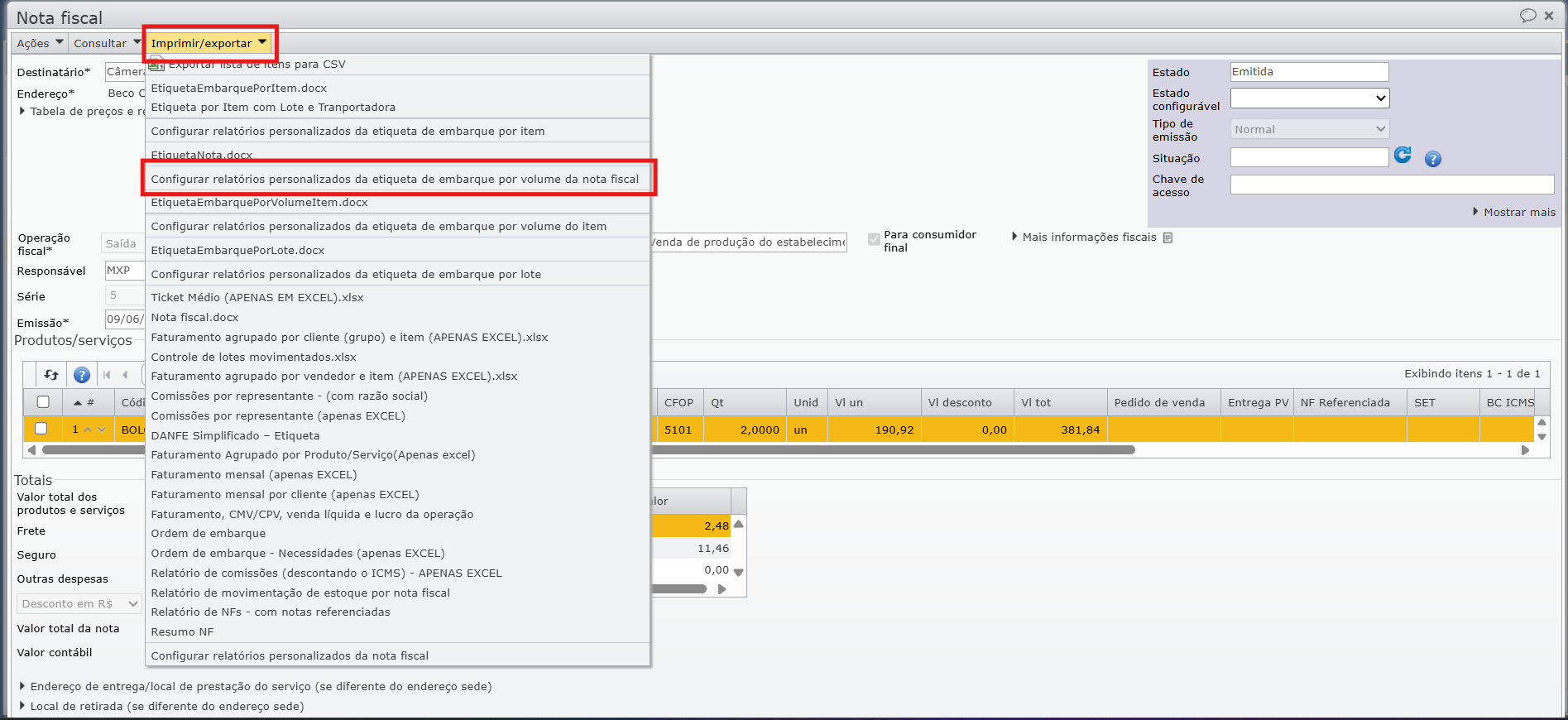The height and width of the screenshot is (720, 1568).
Task: Expand Mais informações fiscais
Action: 1084,238
